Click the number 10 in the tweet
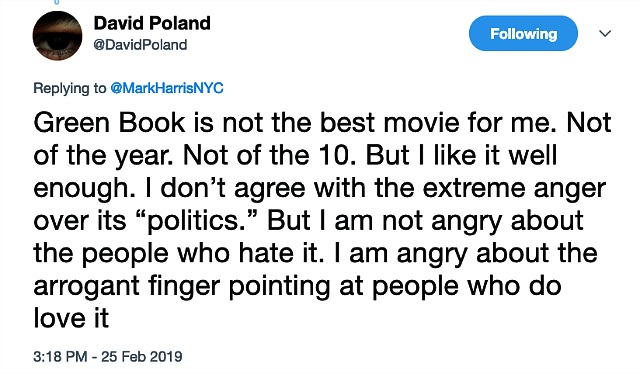Screen dimensions: 640x374 [x=333, y=155]
